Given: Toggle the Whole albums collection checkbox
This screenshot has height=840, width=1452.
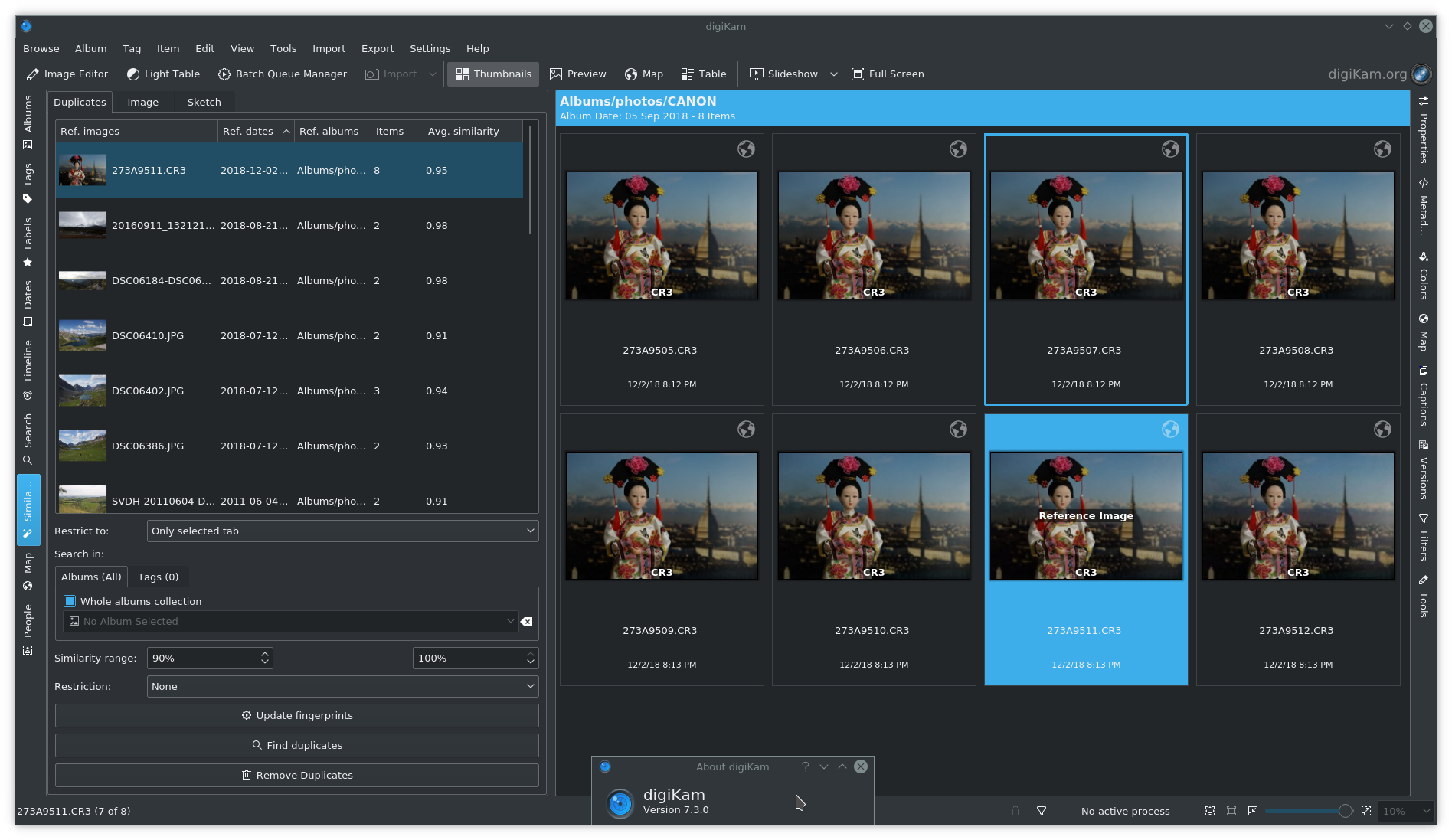Looking at the screenshot, I should tap(70, 601).
